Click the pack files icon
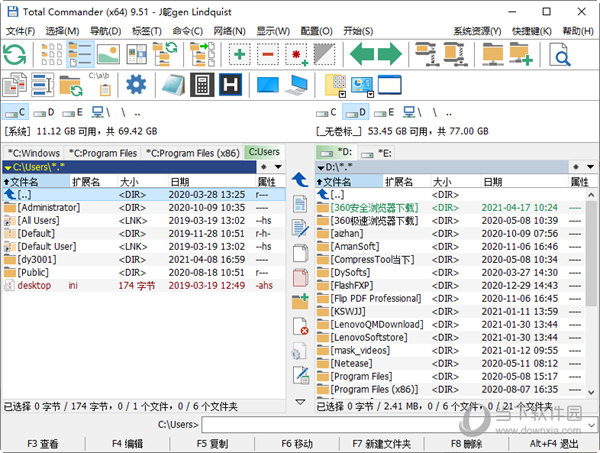The width and height of the screenshot is (600, 453). (x=427, y=55)
